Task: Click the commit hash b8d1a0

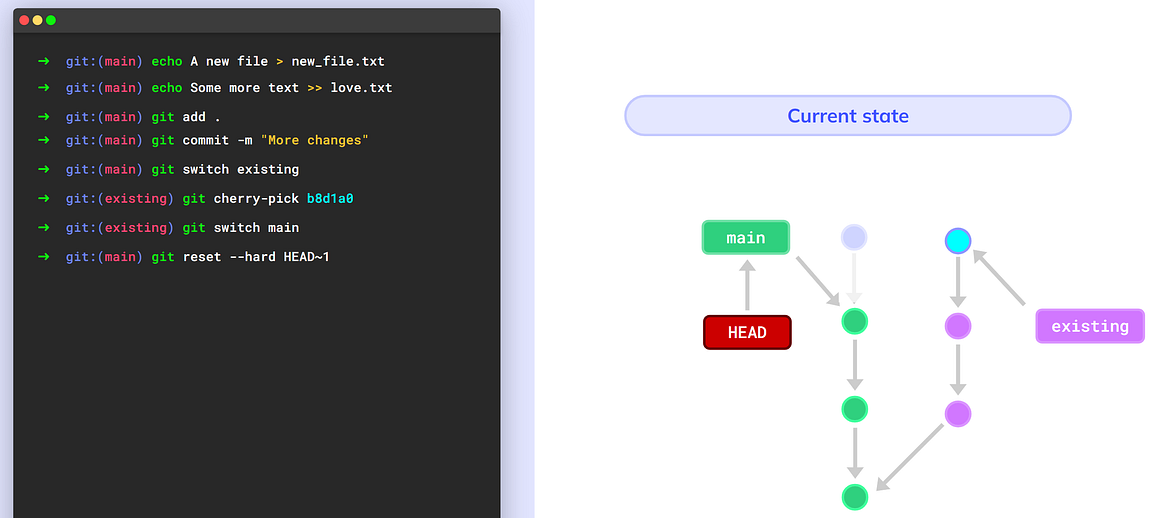Action: pyautogui.click(x=330, y=199)
